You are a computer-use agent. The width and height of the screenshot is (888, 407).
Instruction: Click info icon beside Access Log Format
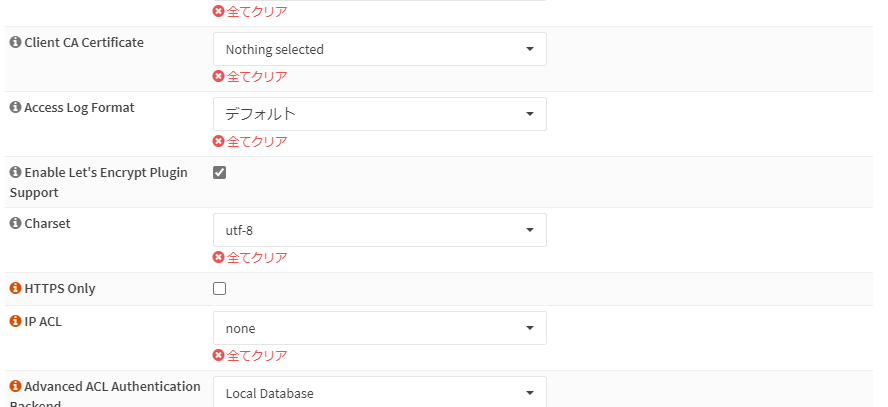point(15,108)
